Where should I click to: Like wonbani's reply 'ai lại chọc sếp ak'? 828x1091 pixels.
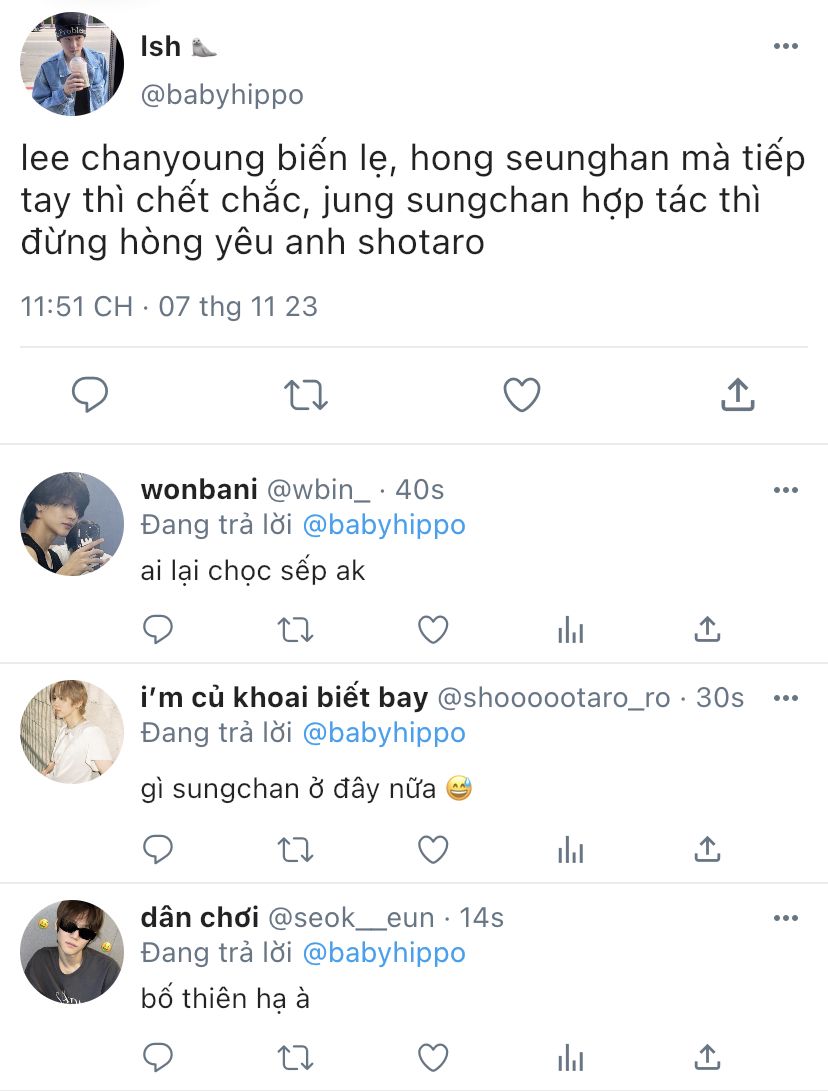pos(433,630)
